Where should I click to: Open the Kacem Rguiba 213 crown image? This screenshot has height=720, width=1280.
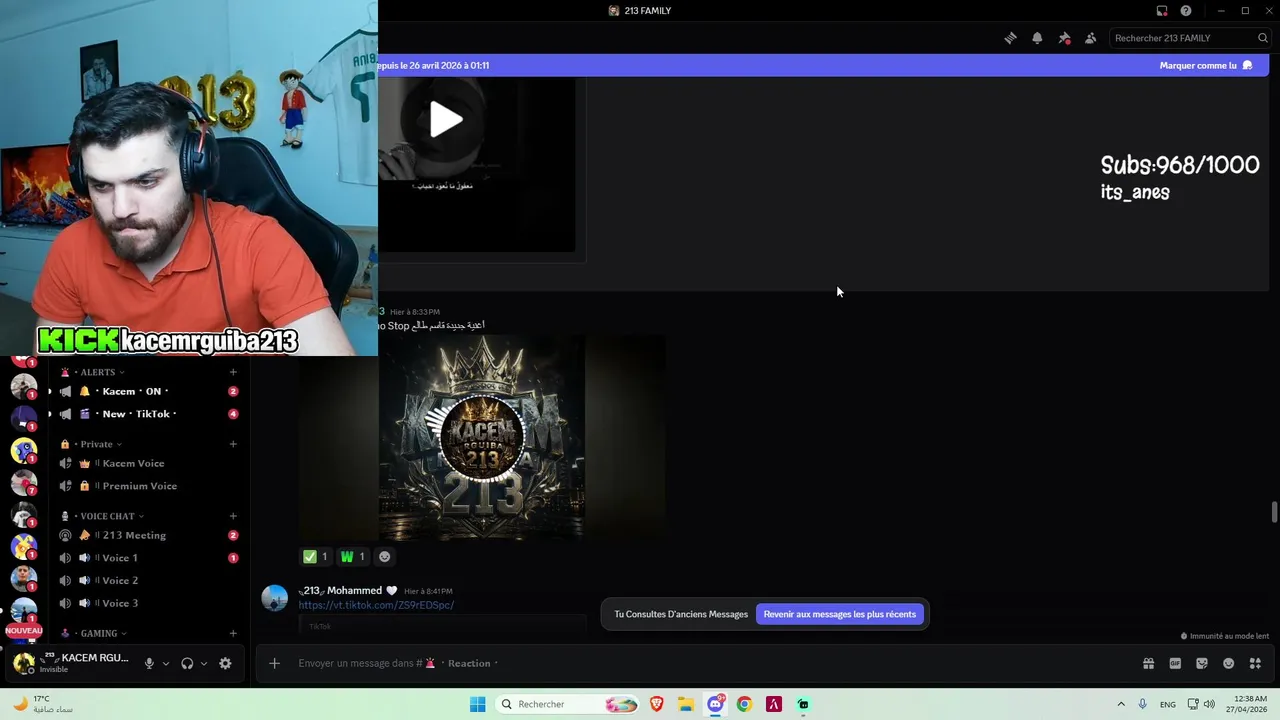[x=482, y=437]
